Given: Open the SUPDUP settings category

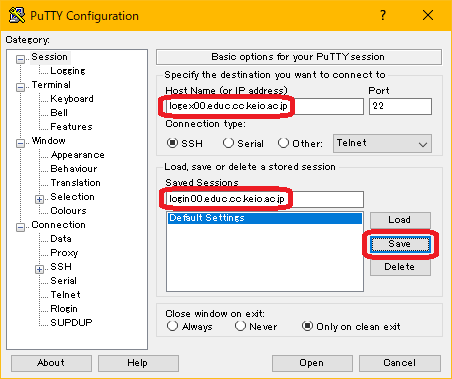Looking at the screenshot, I should [x=71, y=323].
